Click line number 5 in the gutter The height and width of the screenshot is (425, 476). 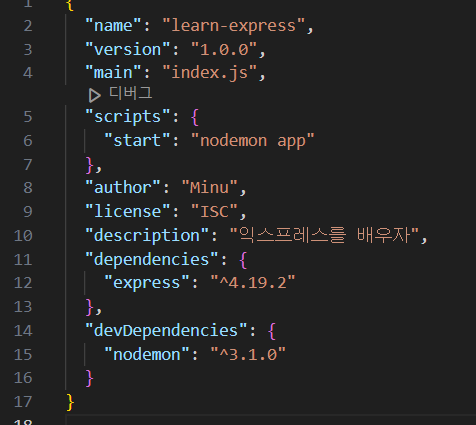click(28, 117)
